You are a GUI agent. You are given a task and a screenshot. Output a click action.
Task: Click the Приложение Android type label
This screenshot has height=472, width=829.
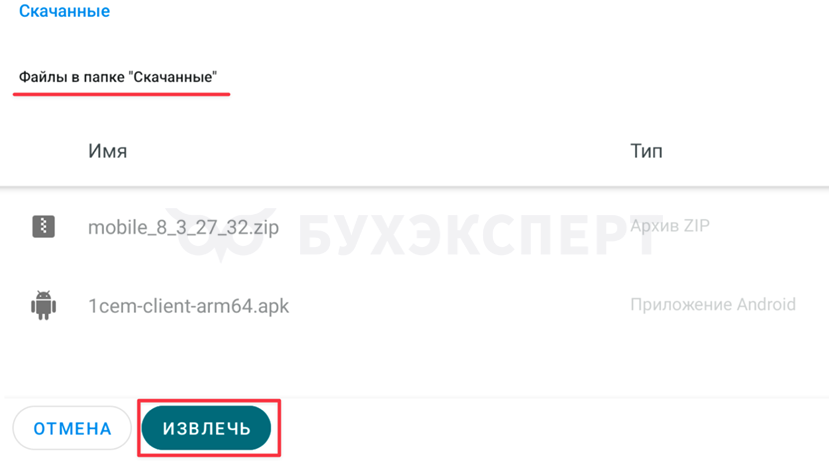click(x=713, y=304)
